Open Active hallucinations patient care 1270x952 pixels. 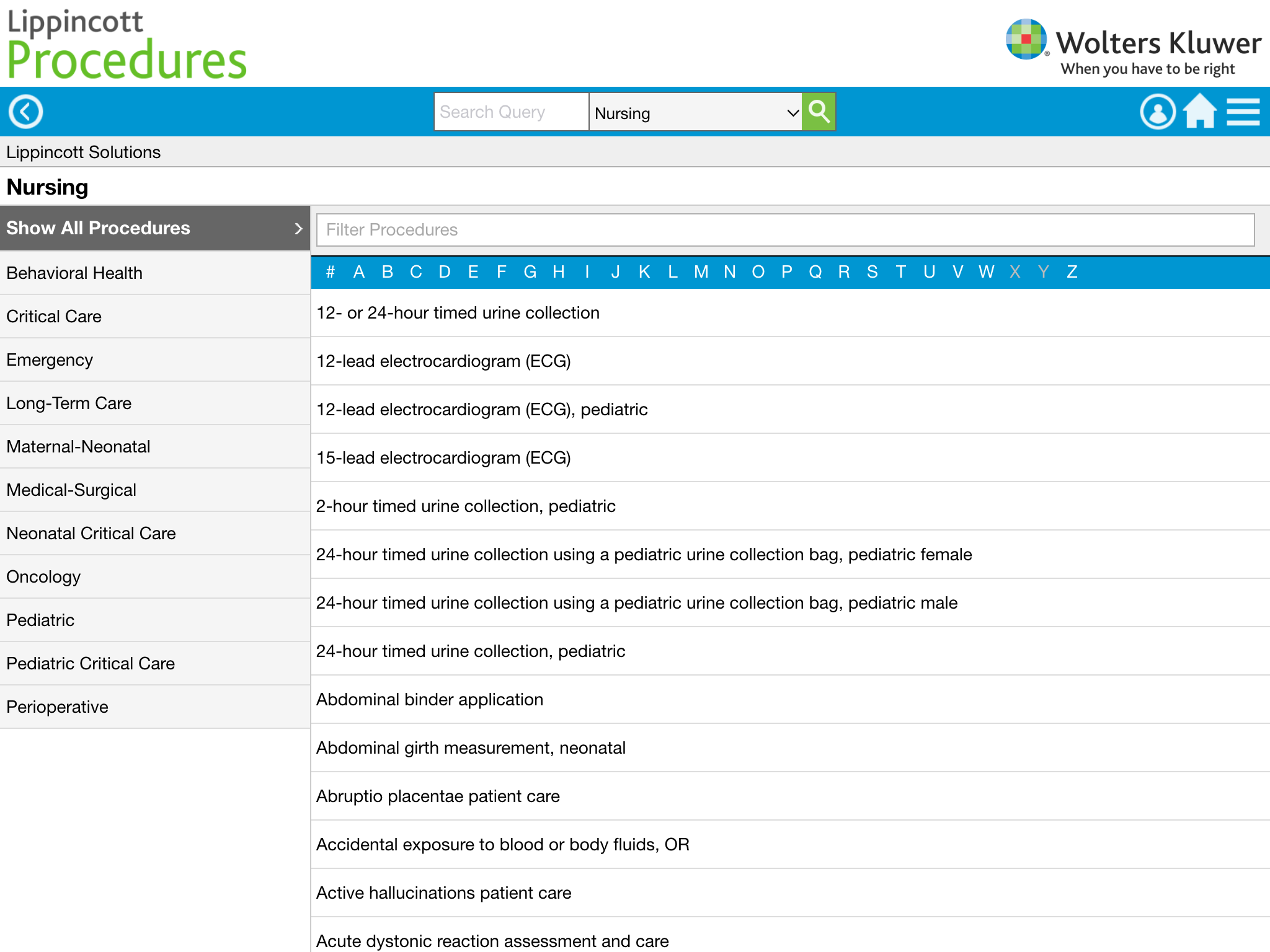click(790, 893)
